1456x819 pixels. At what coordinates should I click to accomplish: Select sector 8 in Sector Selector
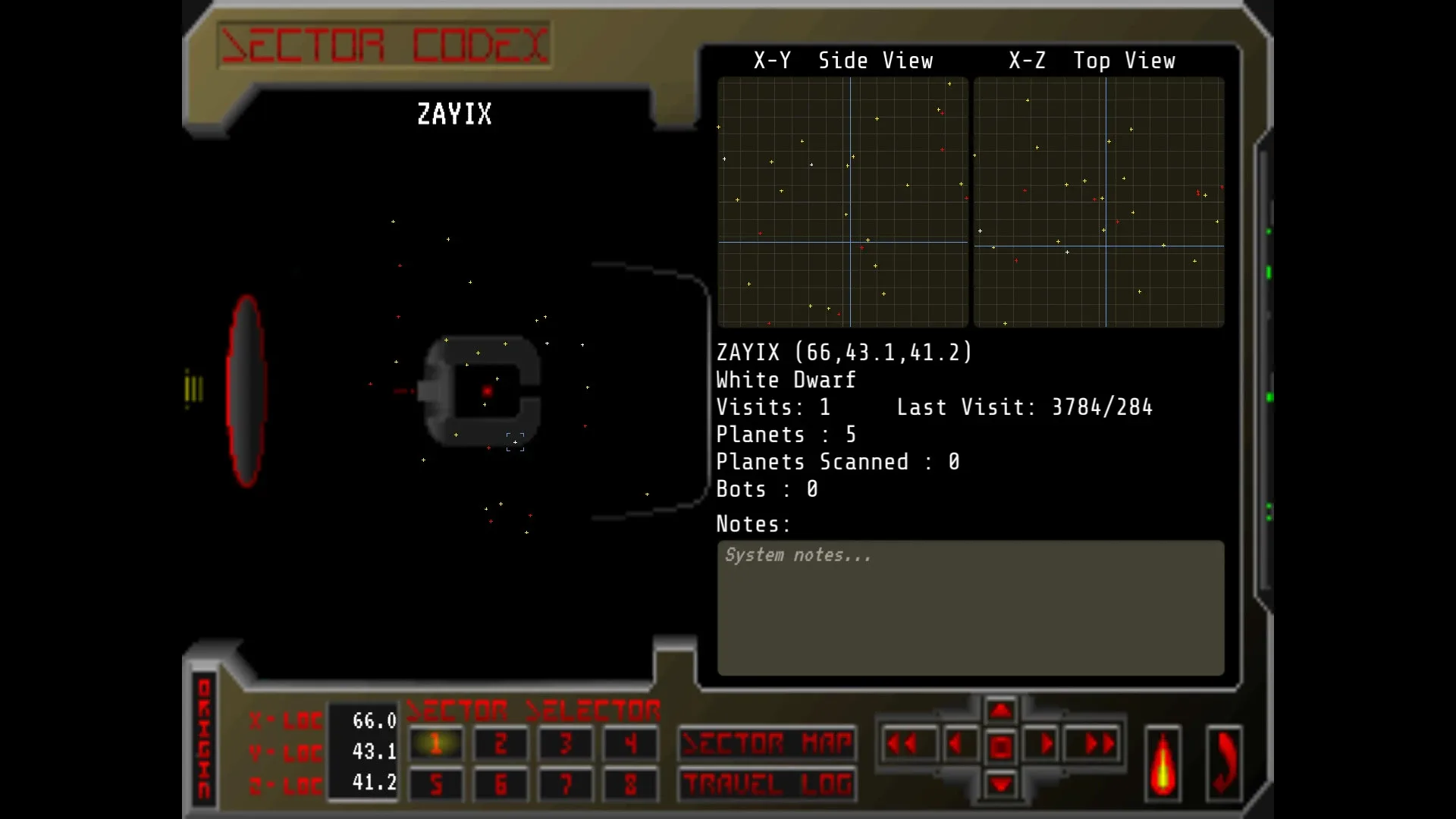click(x=630, y=784)
